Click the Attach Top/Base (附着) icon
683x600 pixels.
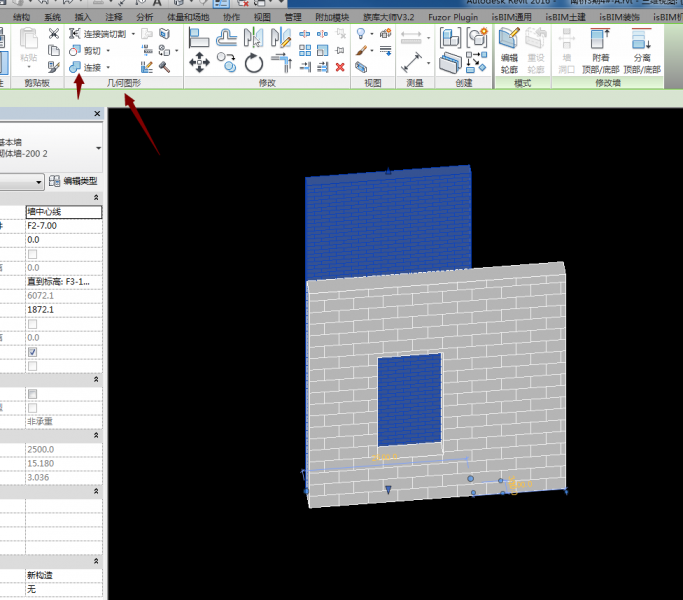coord(600,49)
